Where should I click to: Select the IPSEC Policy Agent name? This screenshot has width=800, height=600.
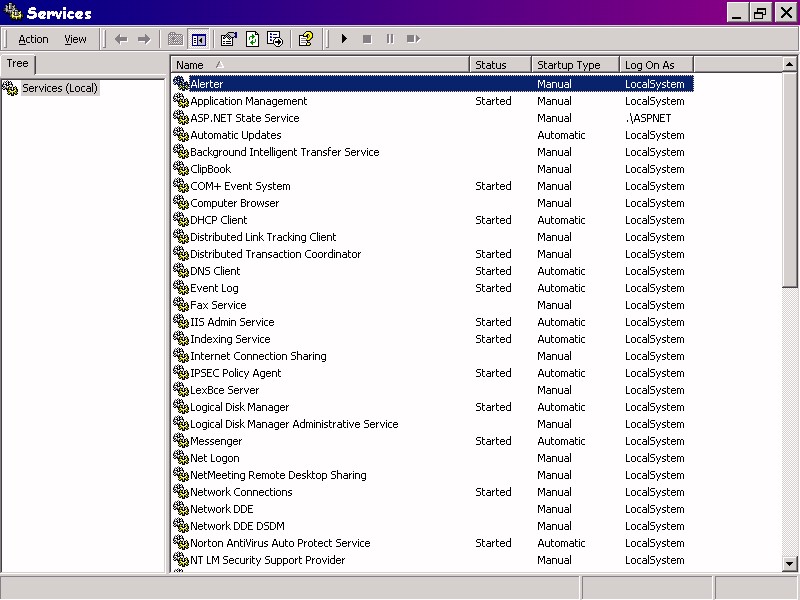click(236, 373)
